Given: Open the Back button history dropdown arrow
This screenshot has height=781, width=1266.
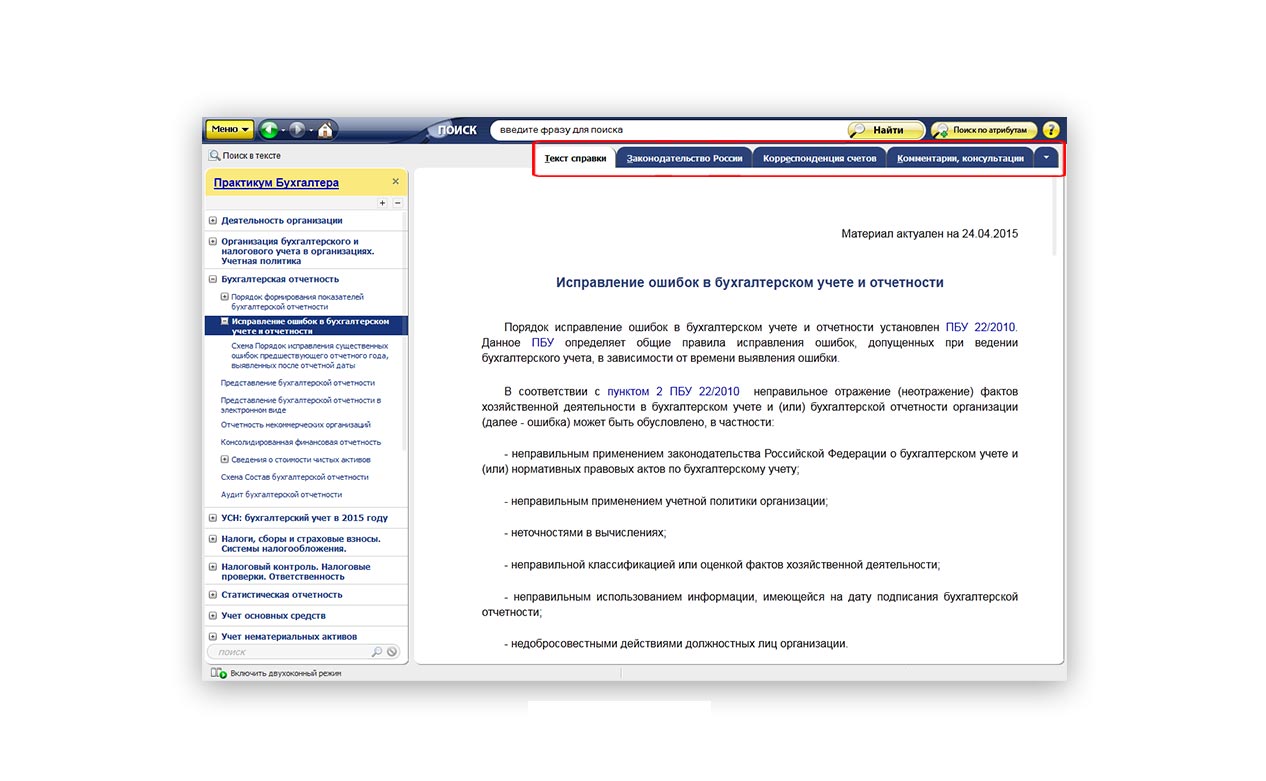Looking at the screenshot, I should pos(282,131).
